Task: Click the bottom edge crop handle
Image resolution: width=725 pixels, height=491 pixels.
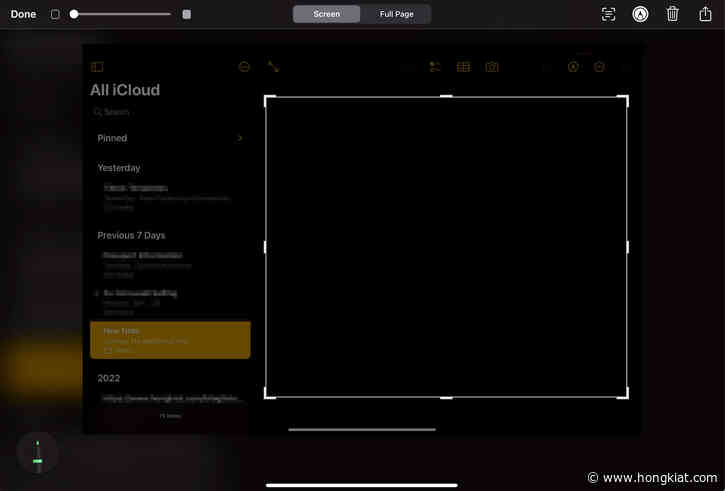Action: (446, 398)
